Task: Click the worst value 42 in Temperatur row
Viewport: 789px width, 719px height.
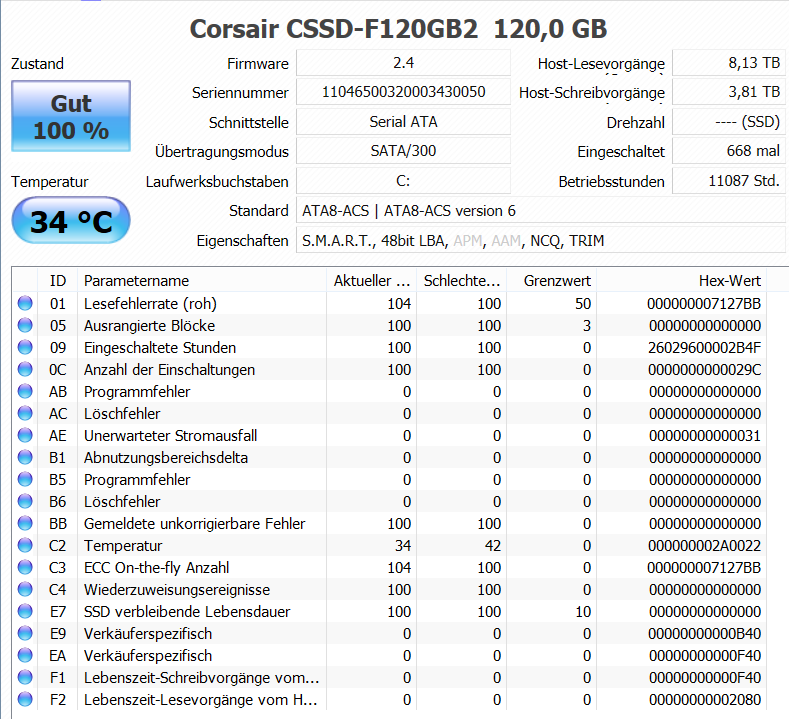Action: [493, 545]
